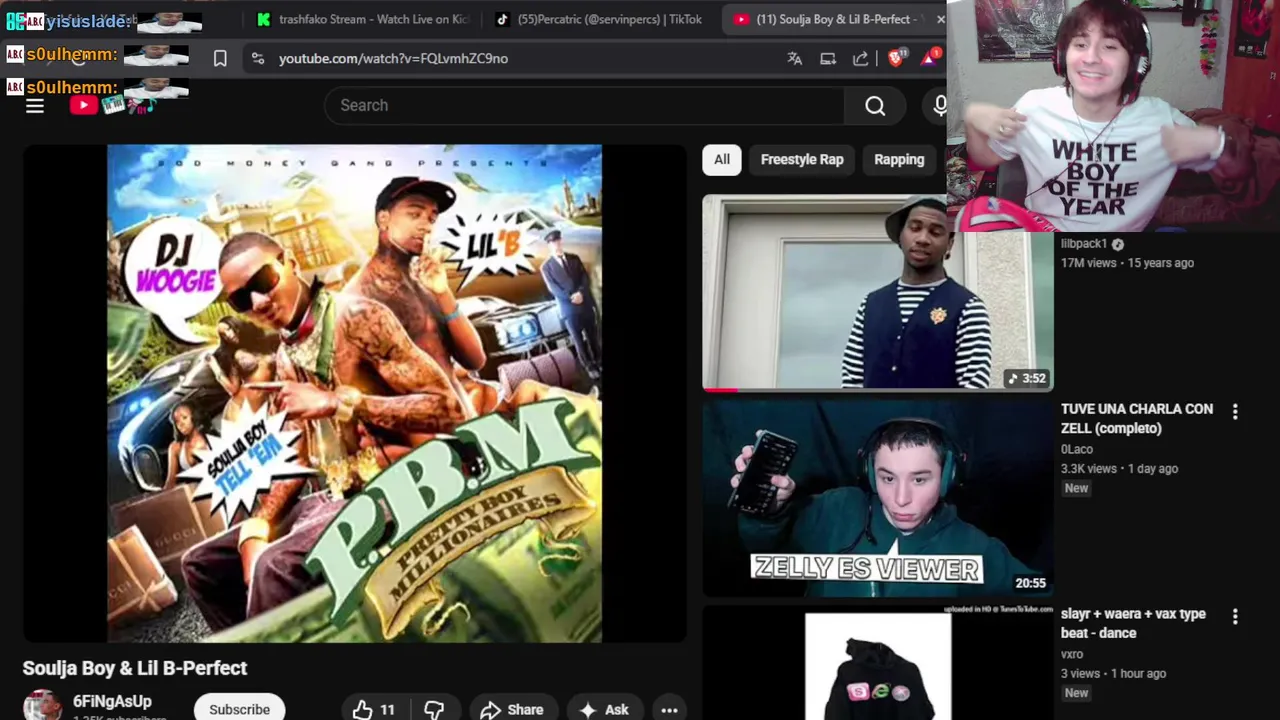Select the All filter chip

click(x=721, y=159)
